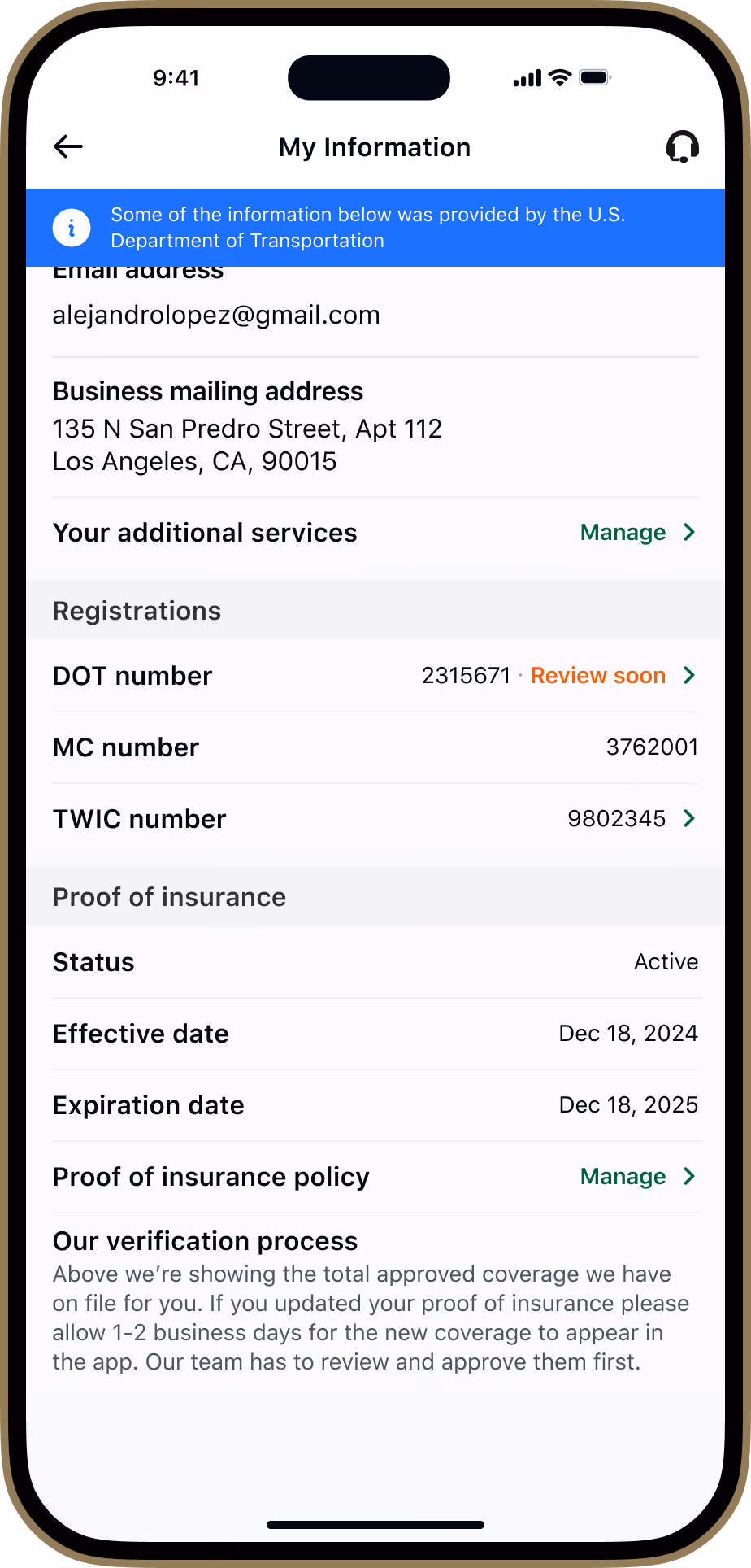Screen dimensions: 751x1568
Task: Expand DOT number row chevron
Action: (689, 675)
